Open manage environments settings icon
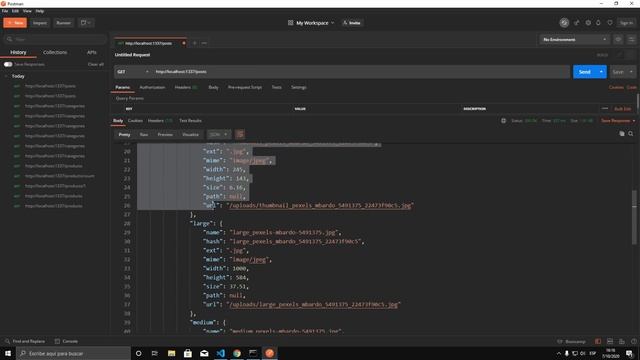640x360 pixels. point(631,40)
